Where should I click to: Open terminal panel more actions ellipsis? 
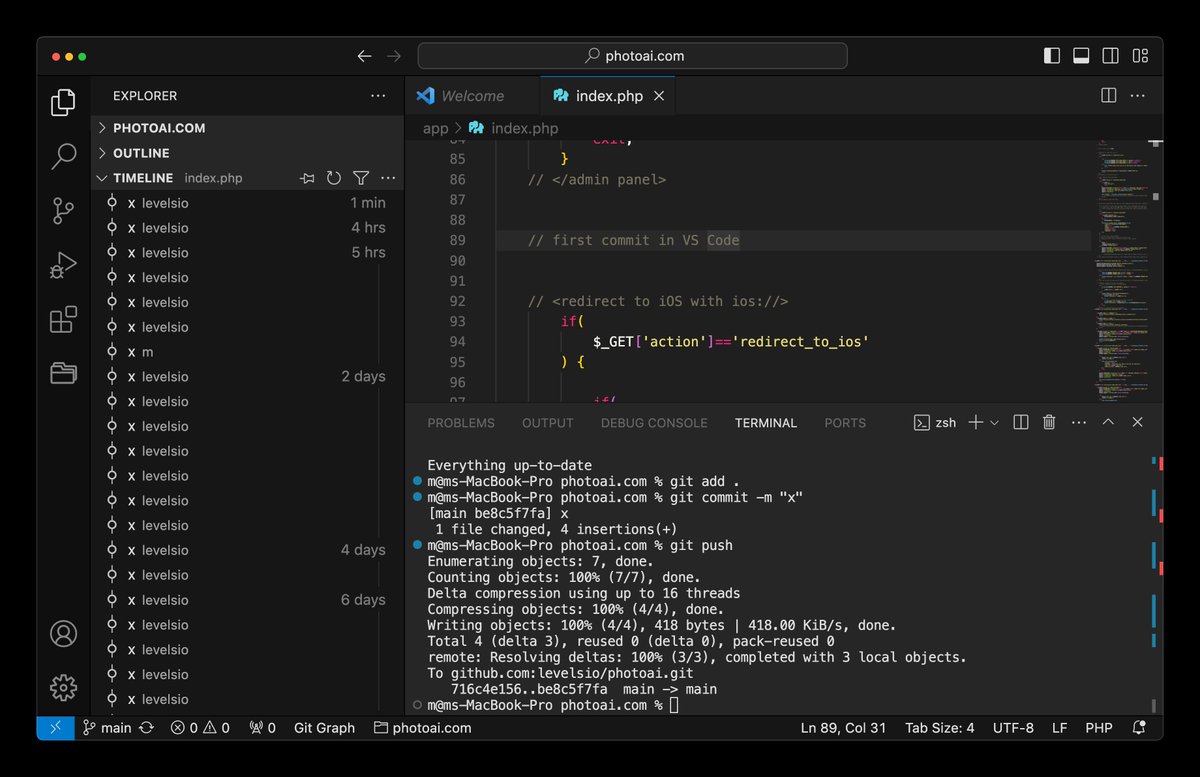[1078, 423]
